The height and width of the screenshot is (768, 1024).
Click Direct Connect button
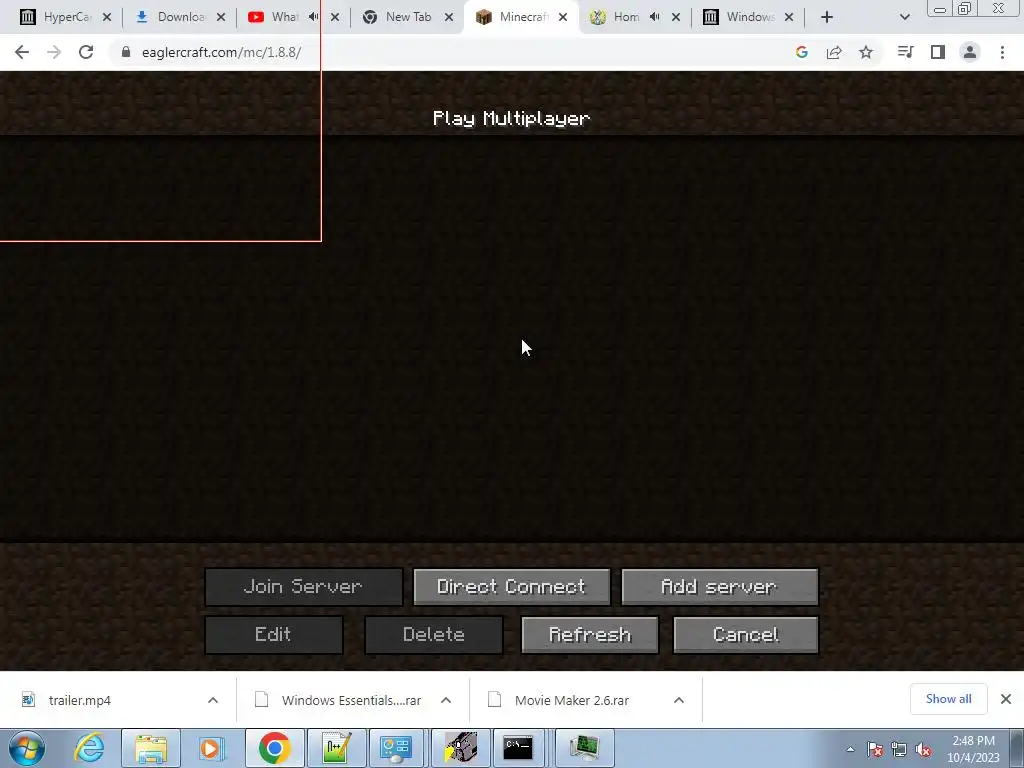(512, 586)
